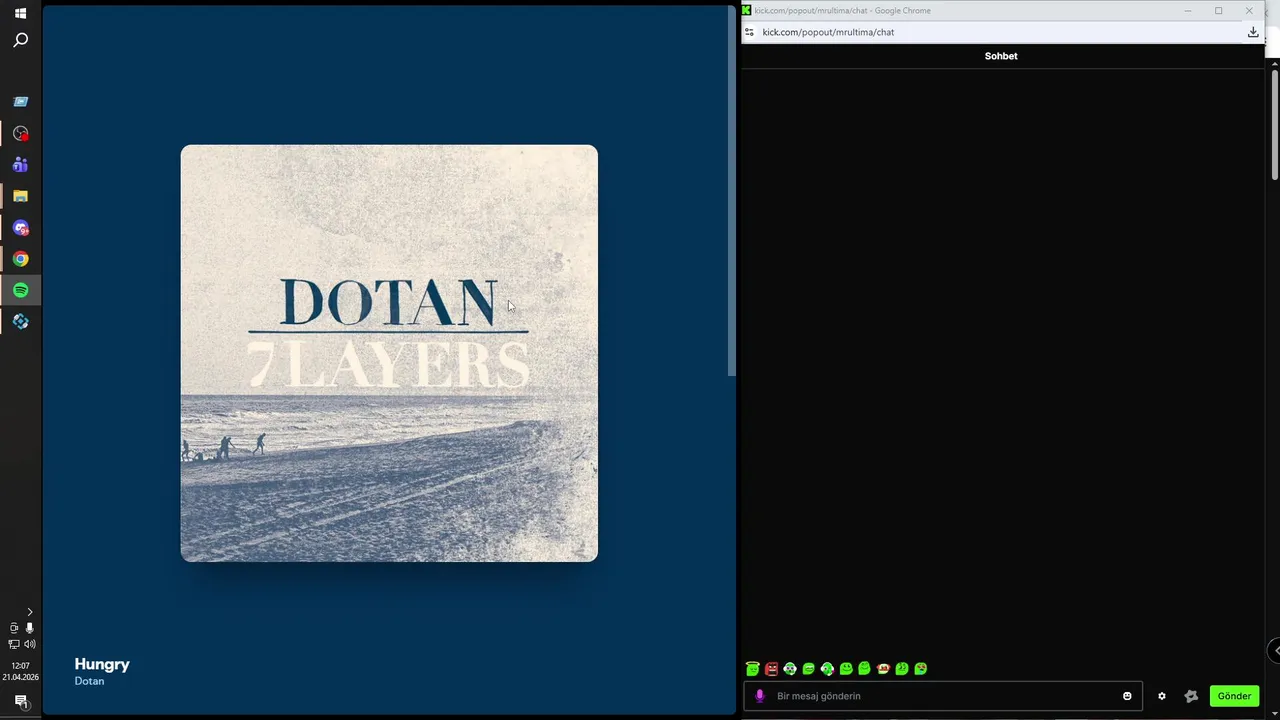Image resolution: width=1280 pixels, height=720 pixels.
Task: Click the Chrome address bar with the kick.com URL
Action: [1000, 32]
